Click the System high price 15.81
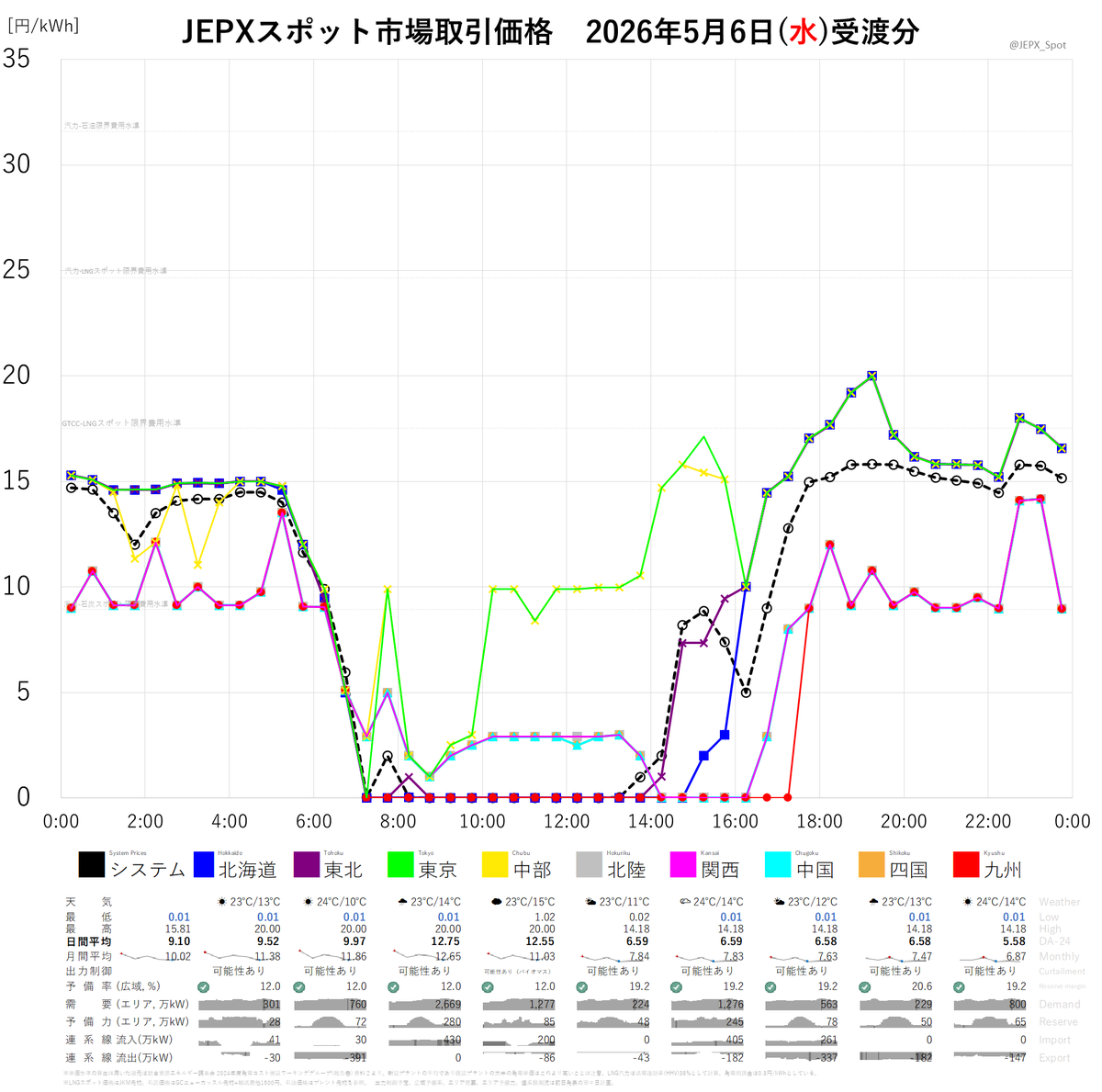Image resolution: width=1102 pixels, height=1092 pixels. tap(177, 929)
